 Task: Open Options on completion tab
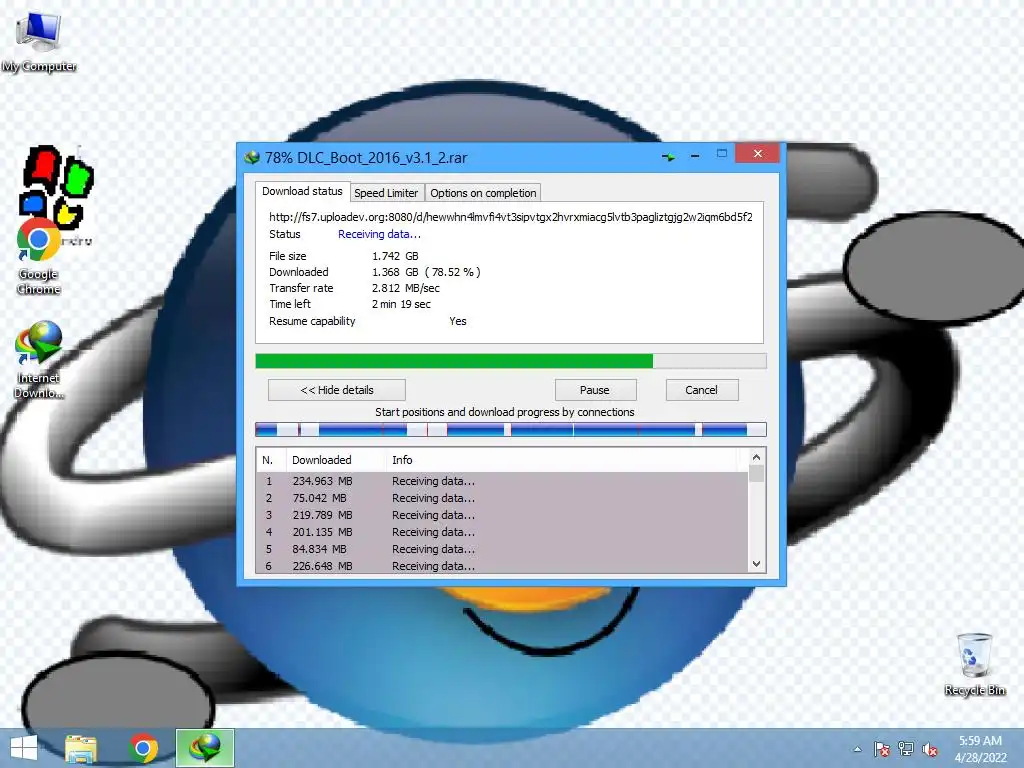click(x=483, y=193)
